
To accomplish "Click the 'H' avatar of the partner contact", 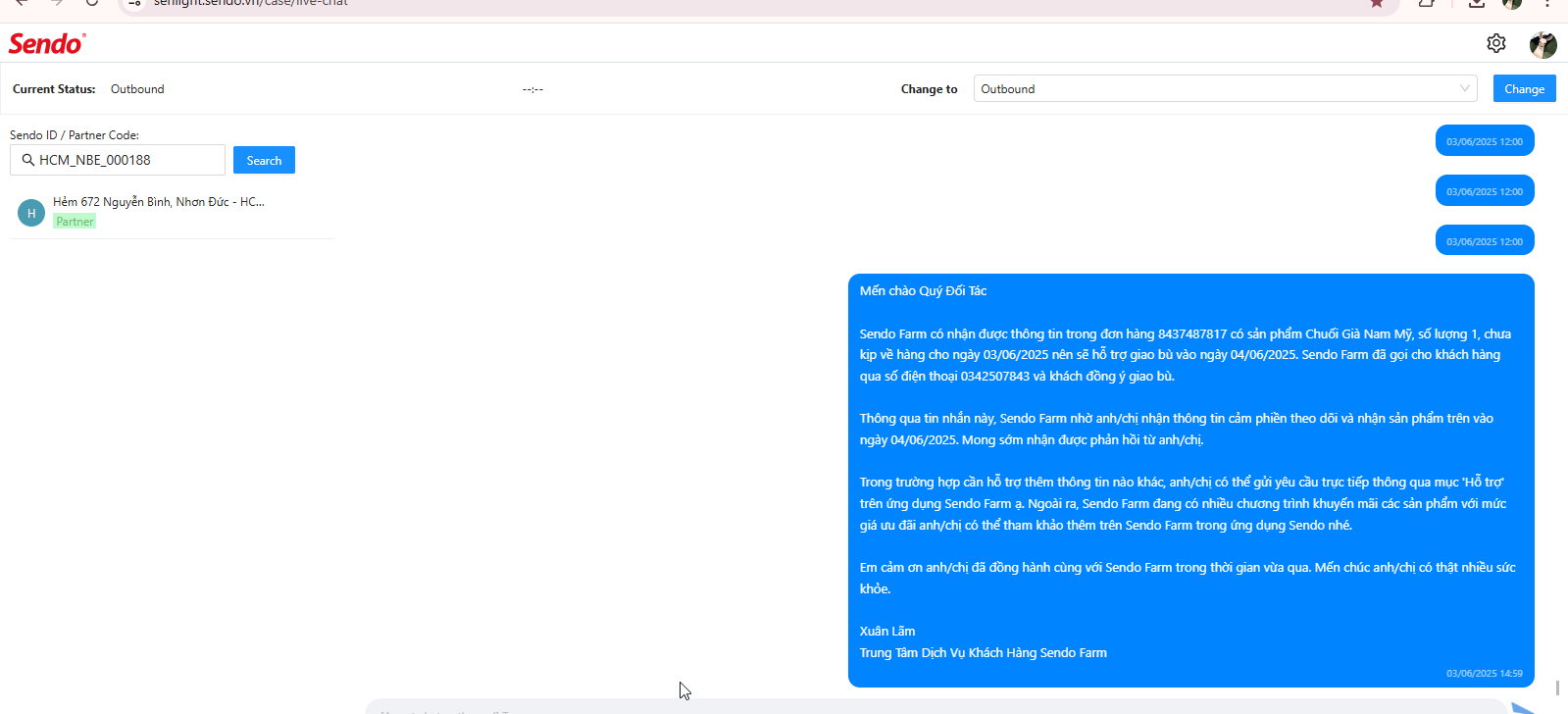I will pyautogui.click(x=31, y=213).
